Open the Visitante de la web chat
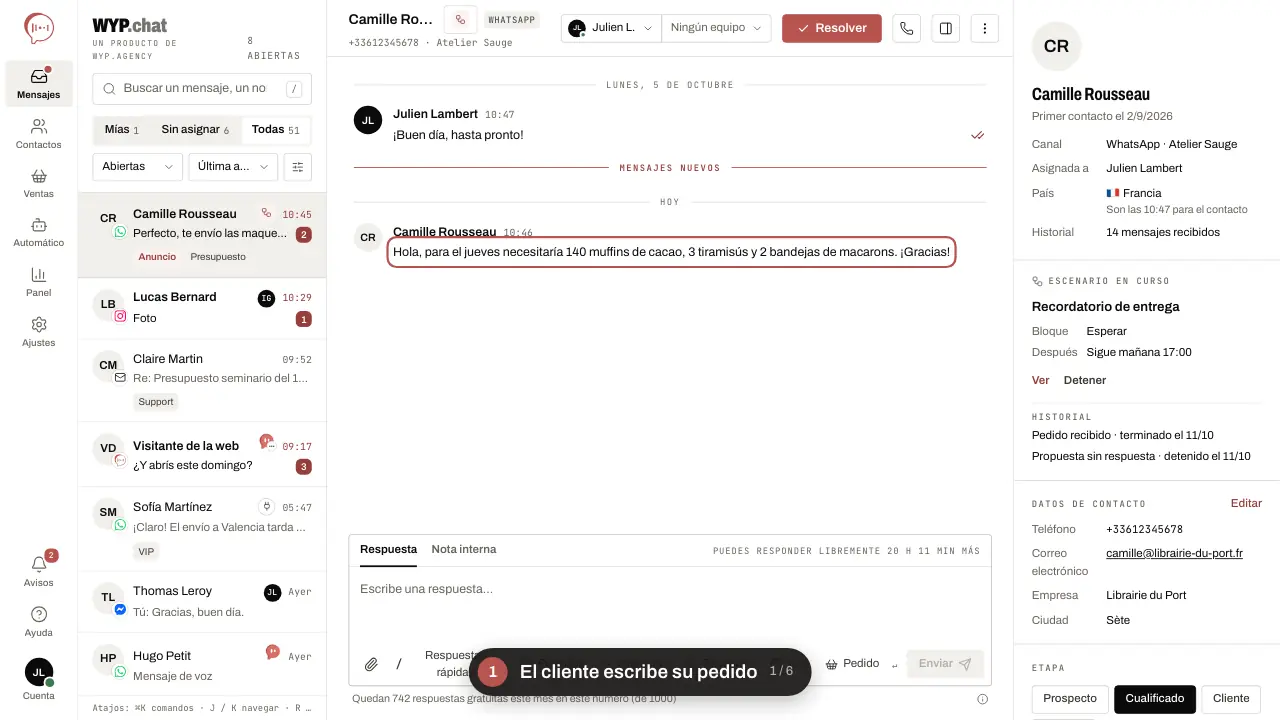 point(202,456)
